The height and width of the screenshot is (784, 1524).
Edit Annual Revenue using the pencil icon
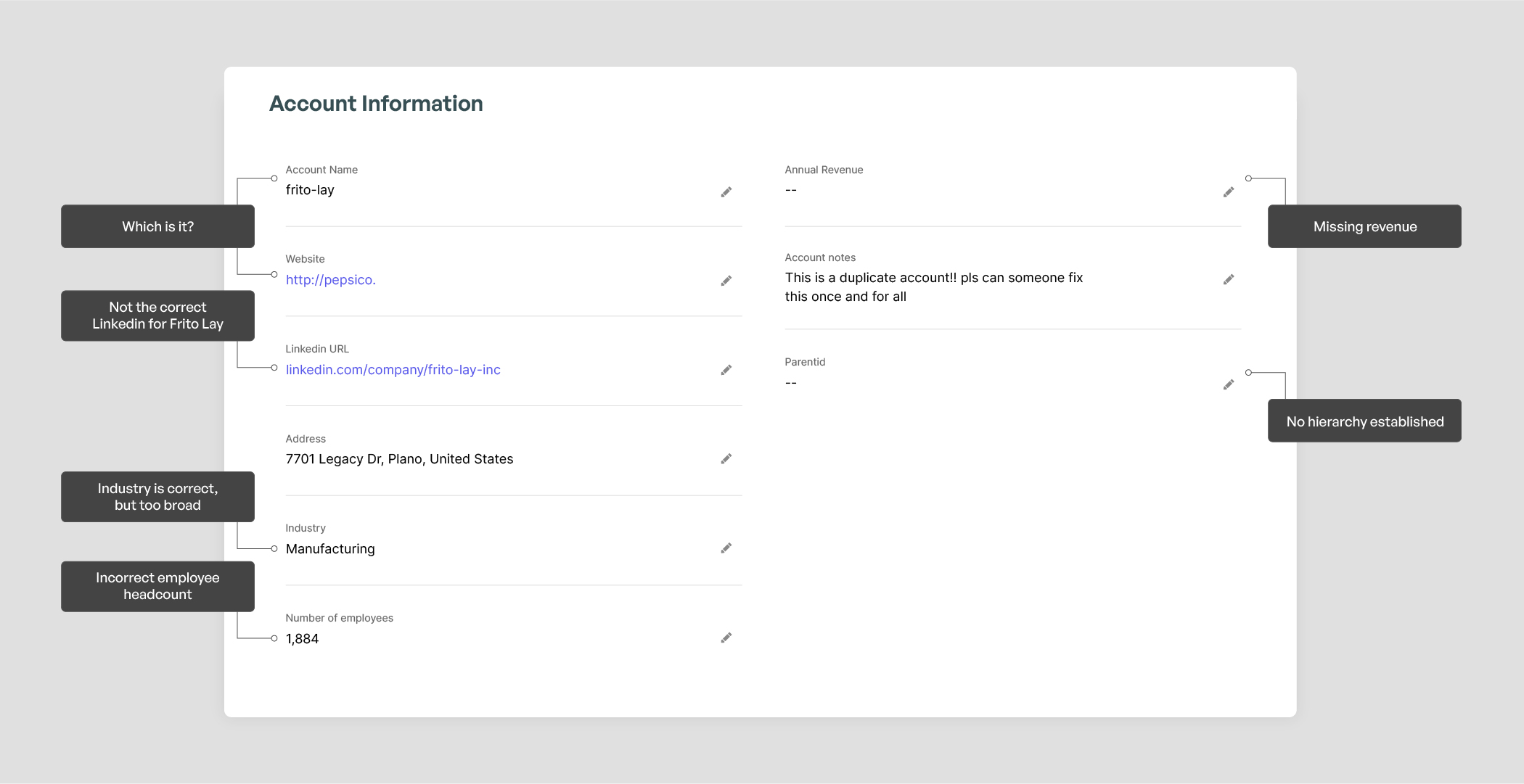pyautogui.click(x=1228, y=192)
